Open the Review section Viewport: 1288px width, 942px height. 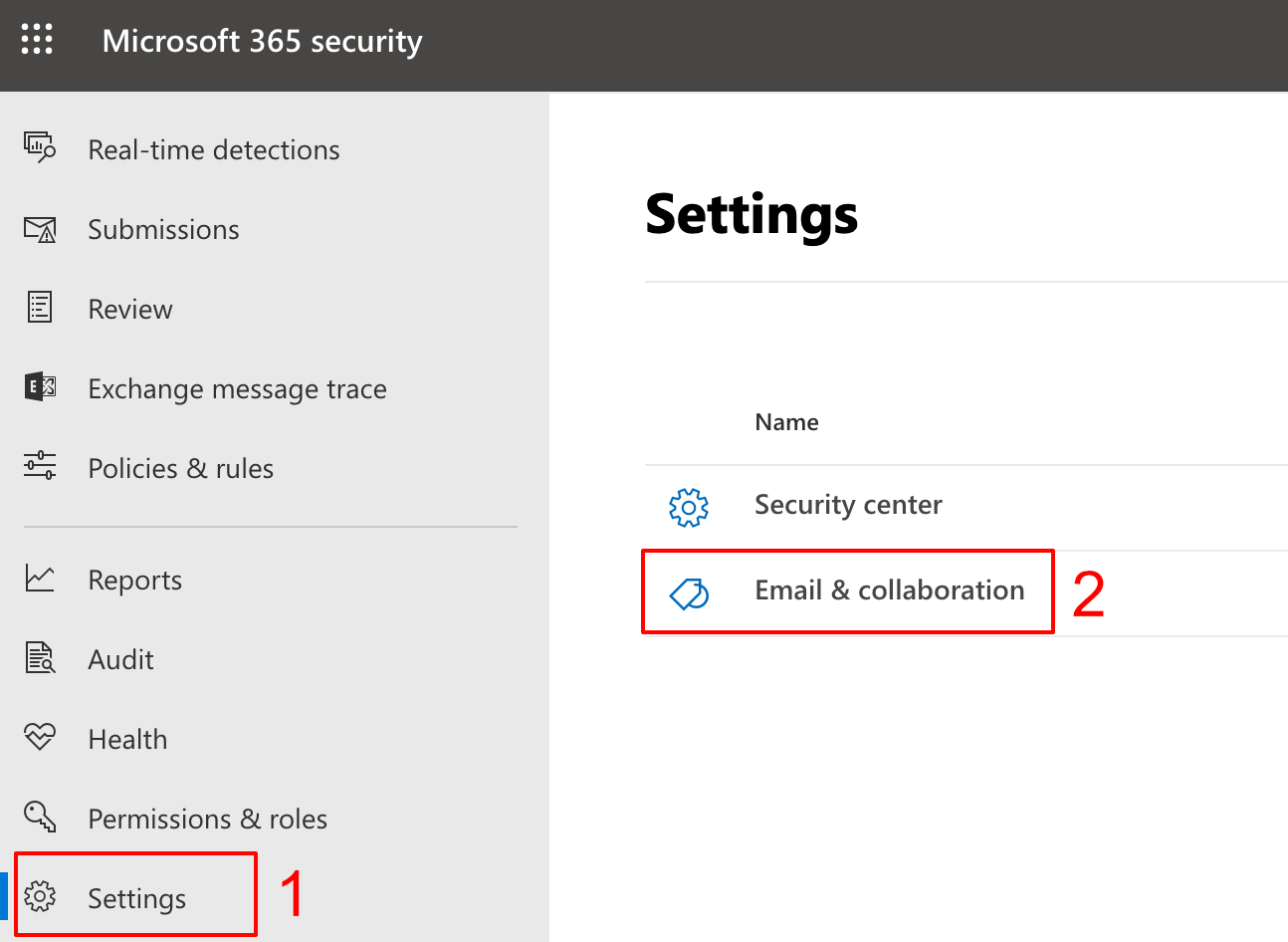point(130,309)
